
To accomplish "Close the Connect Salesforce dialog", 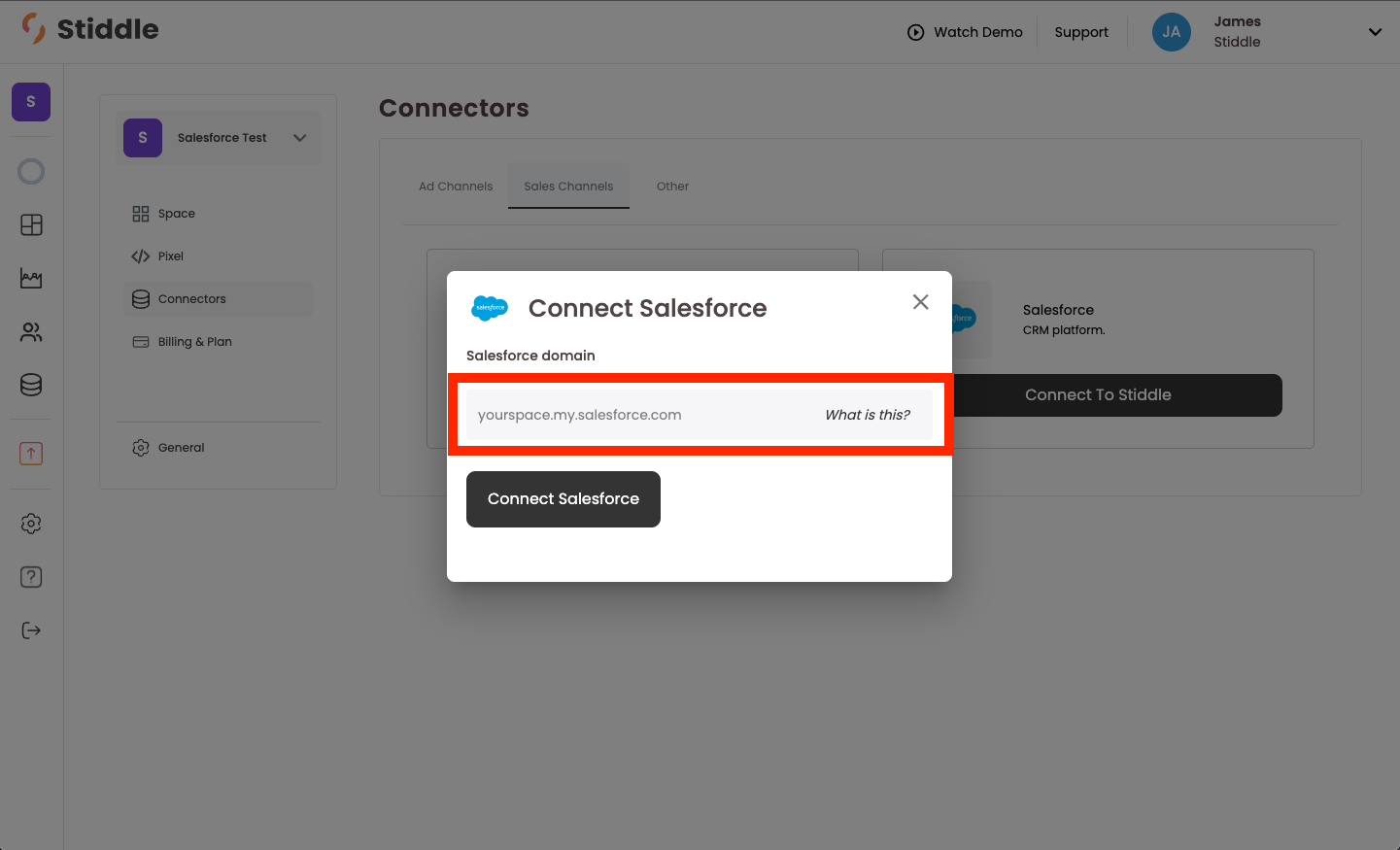I will tap(921, 302).
